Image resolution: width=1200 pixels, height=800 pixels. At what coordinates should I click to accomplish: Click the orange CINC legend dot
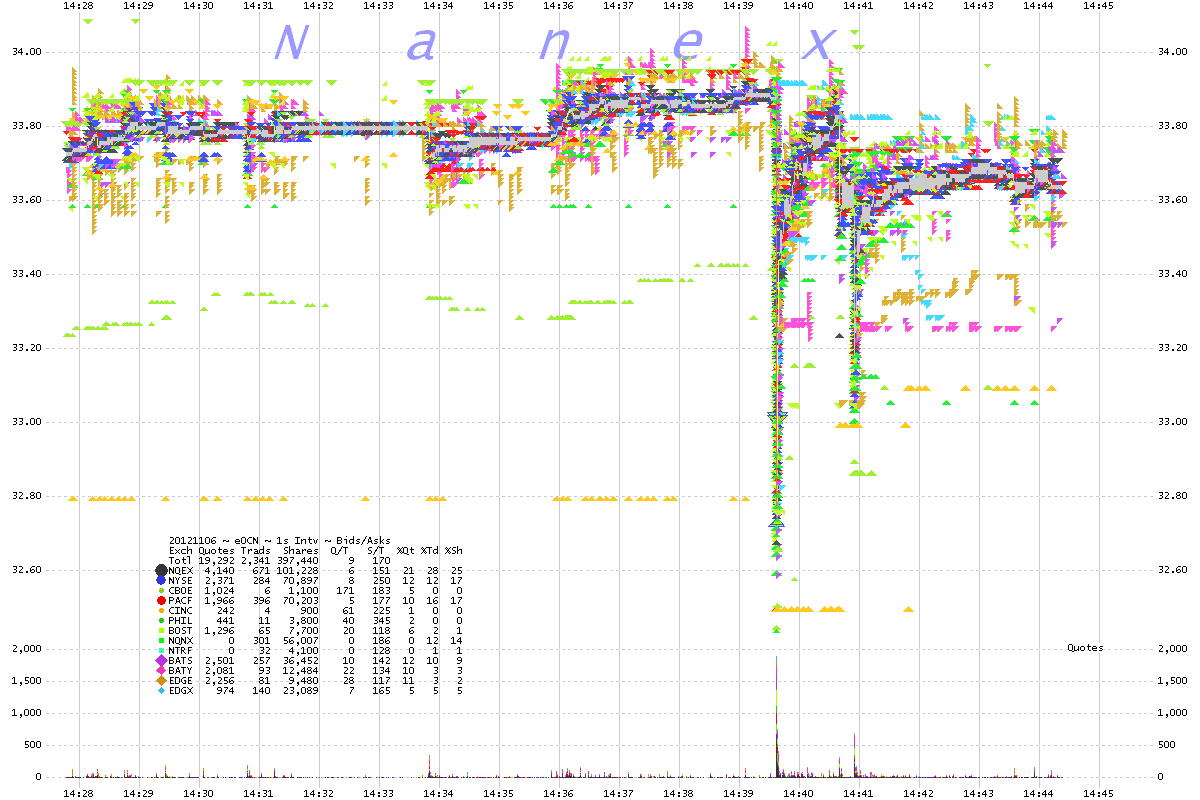[161, 610]
